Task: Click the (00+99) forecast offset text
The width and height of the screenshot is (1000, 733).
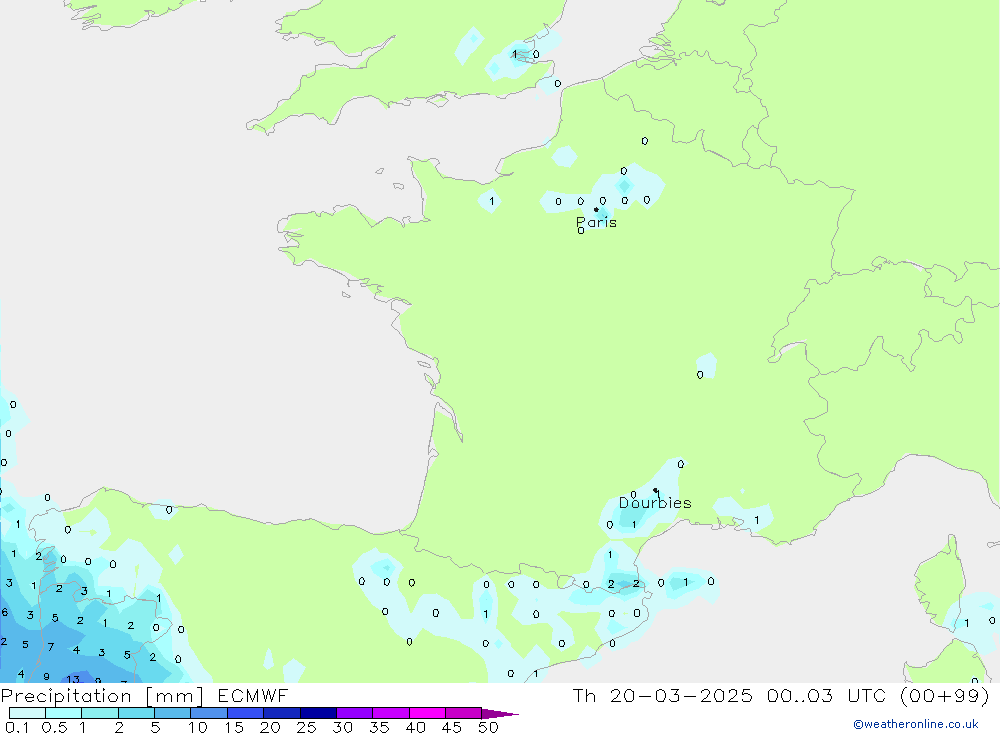Action: [945, 695]
